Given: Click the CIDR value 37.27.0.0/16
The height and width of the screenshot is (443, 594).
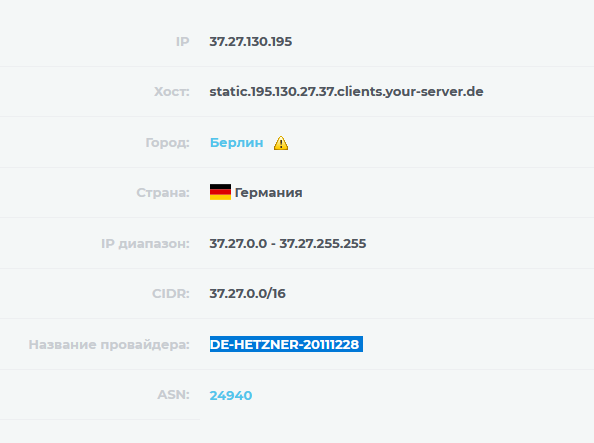Looking at the screenshot, I should pyautogui.click(x=247, y=293).
